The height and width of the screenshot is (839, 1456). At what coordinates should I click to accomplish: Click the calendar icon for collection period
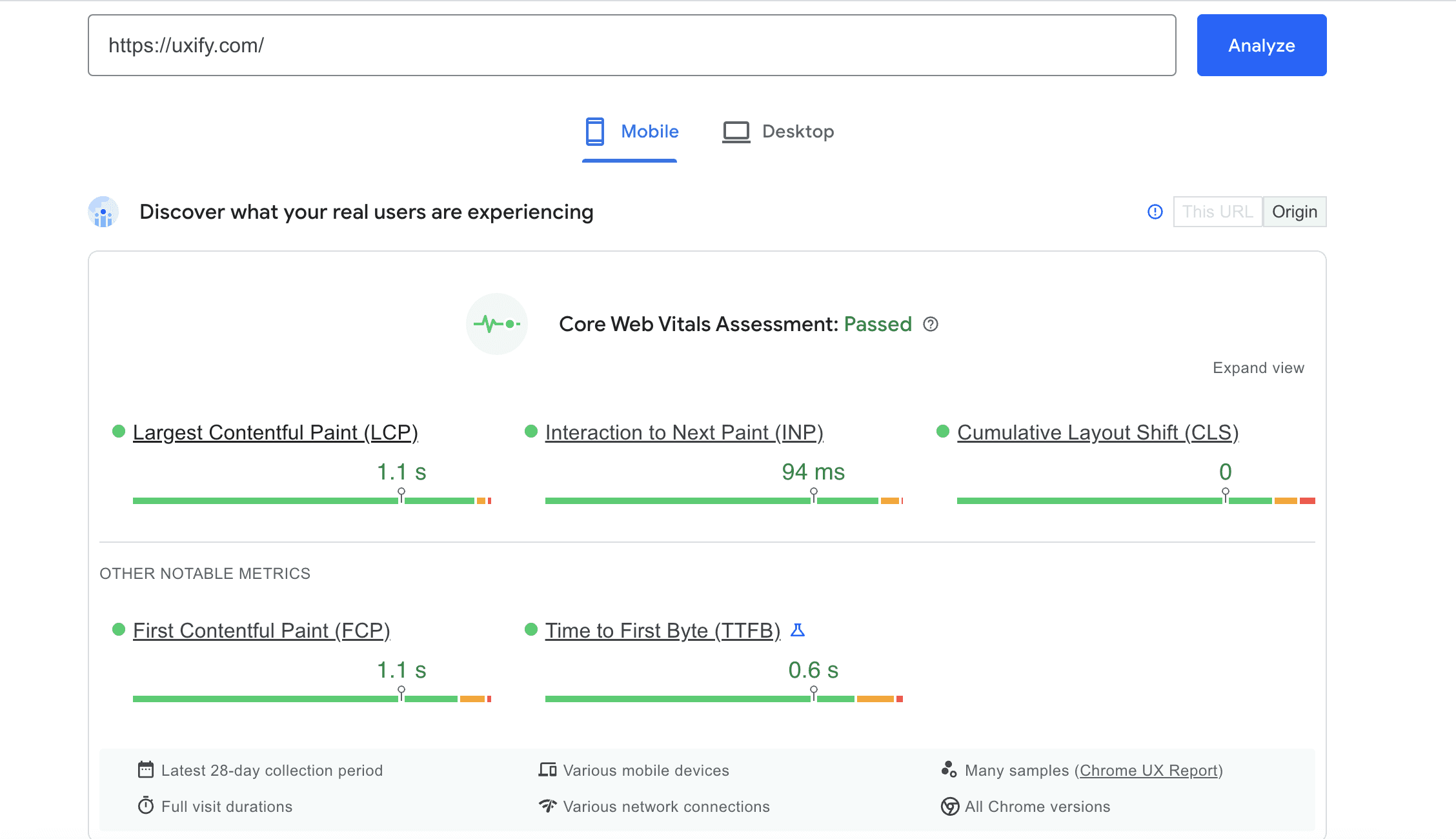(x=146, y=769)
